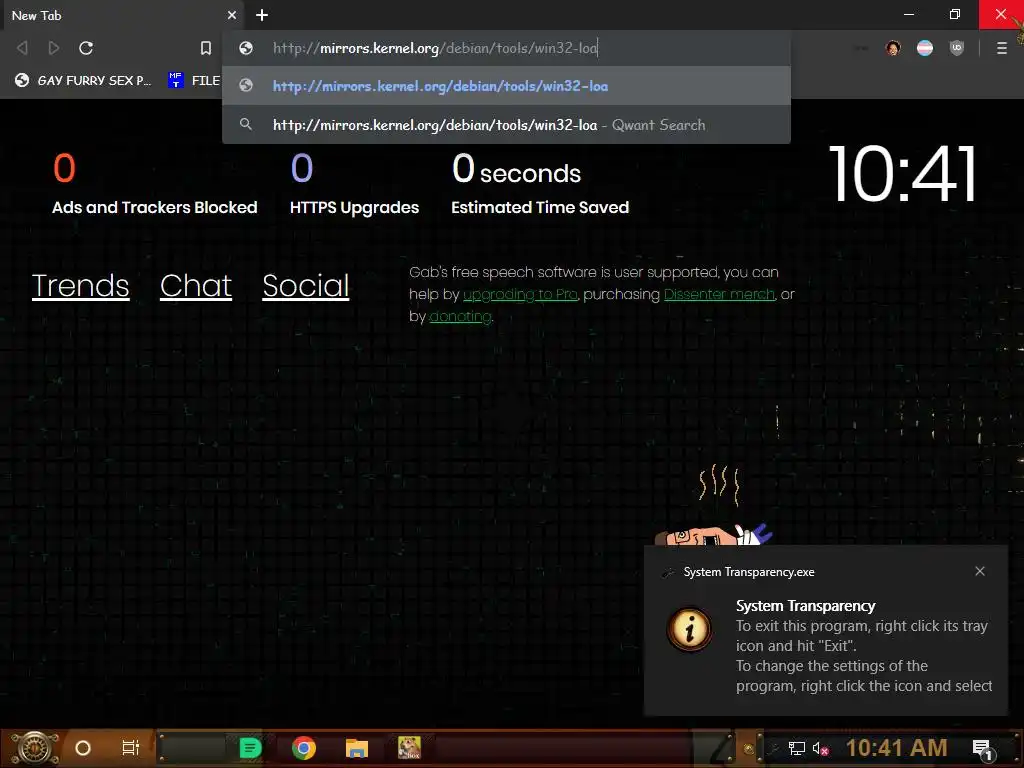The width and height of the screenshot is (1024, 768).
Task: Click the network icon in system tray
Action: click(x=797, y=748)
